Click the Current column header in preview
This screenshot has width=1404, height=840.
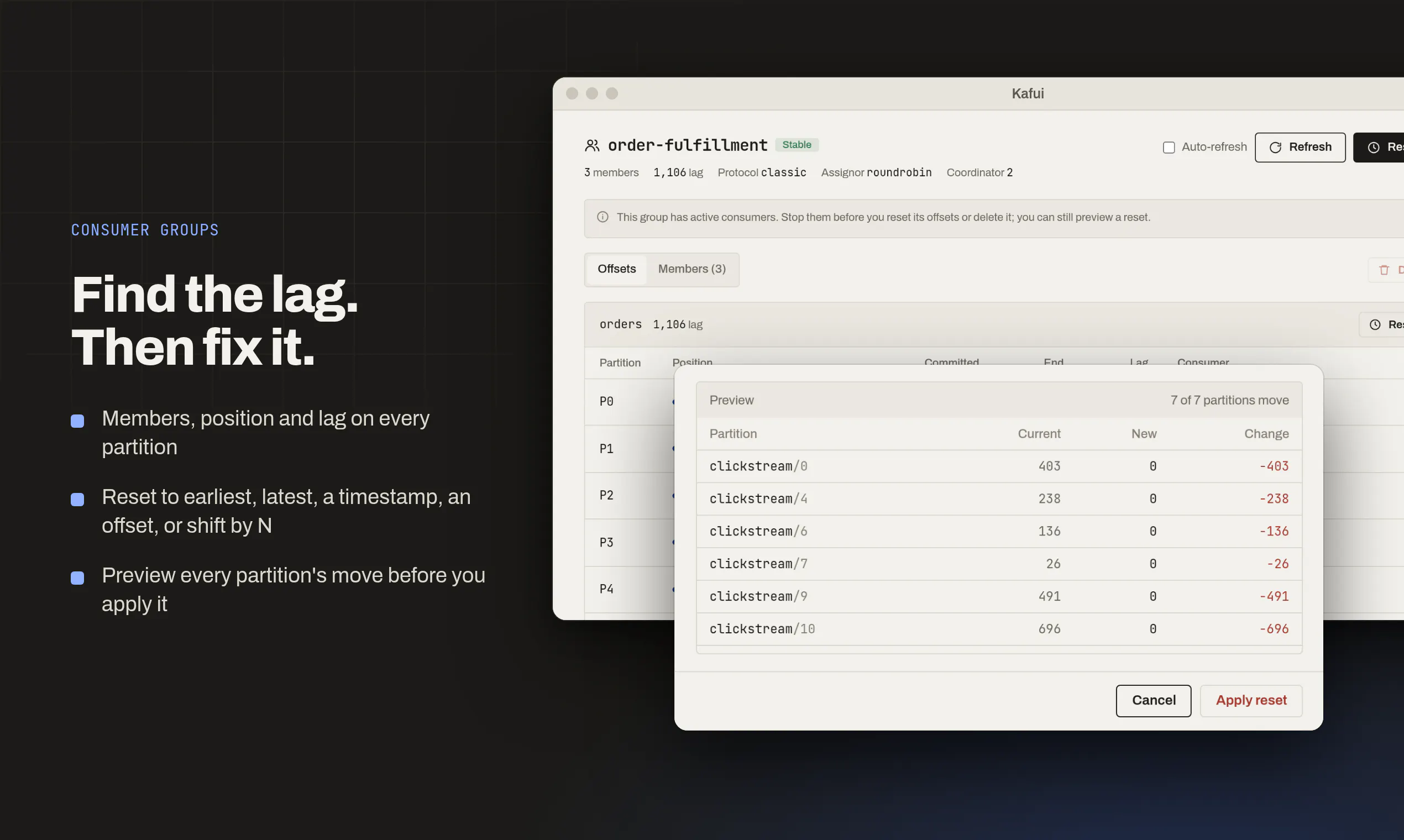point(1039,434)
